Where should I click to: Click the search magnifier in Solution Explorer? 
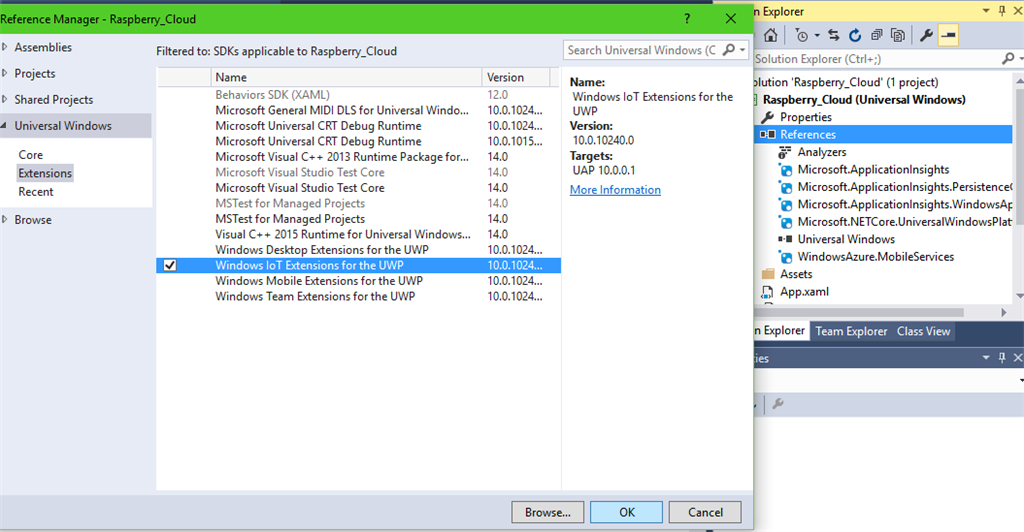point(1008,59)
